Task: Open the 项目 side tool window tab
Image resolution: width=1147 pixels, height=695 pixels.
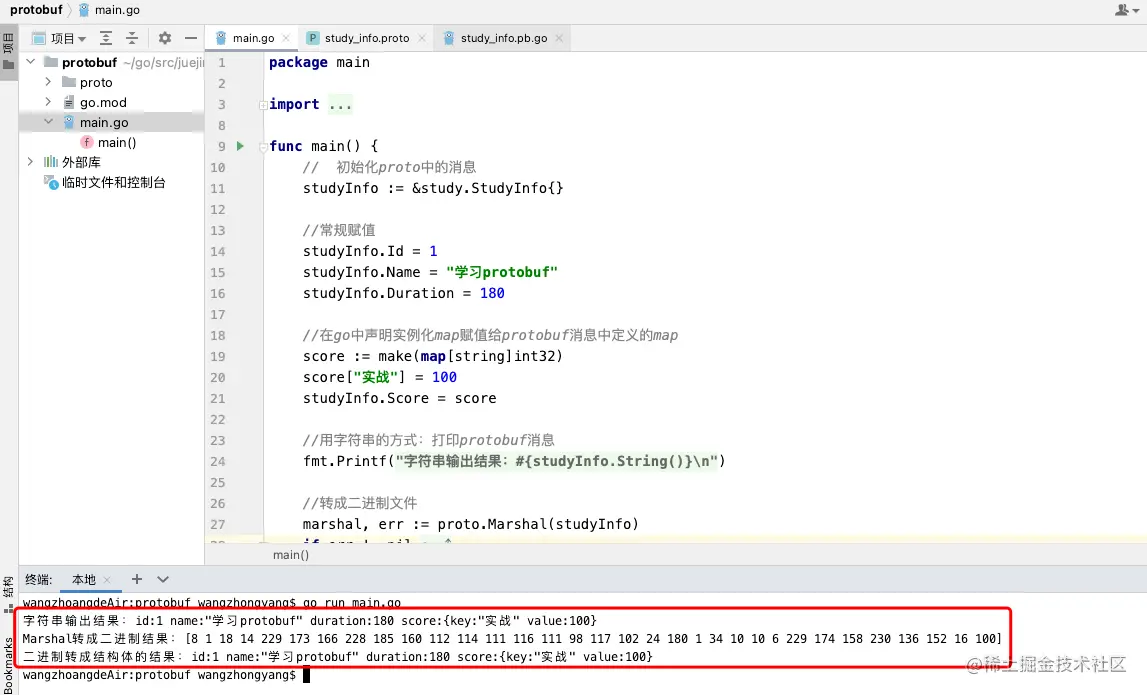Action: pyautogui.click(x=8, y=50)
